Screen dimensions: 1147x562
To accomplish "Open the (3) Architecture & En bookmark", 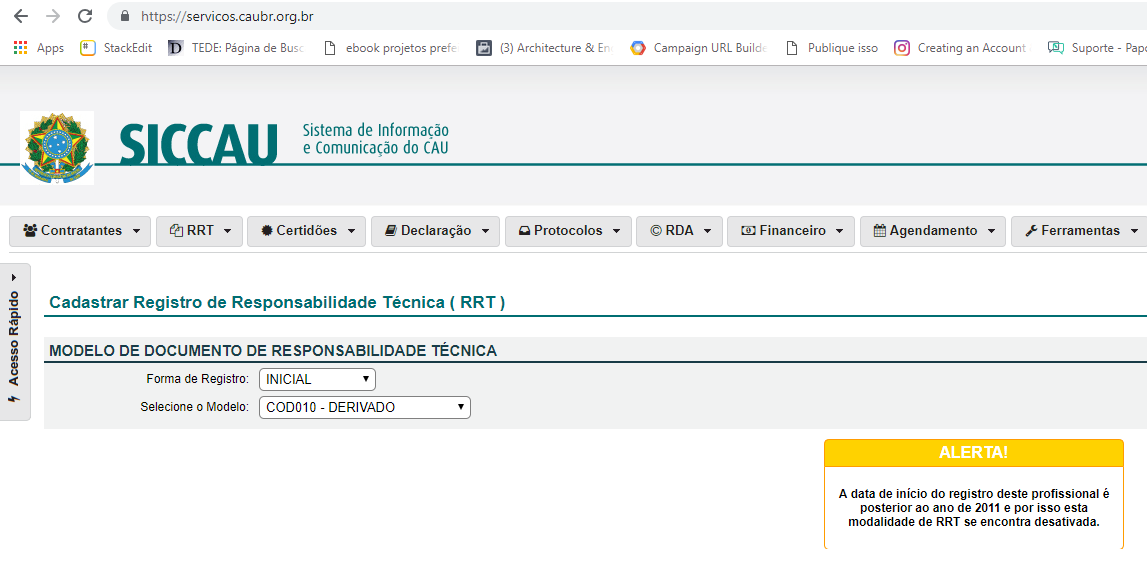I will tap(545, 48).
